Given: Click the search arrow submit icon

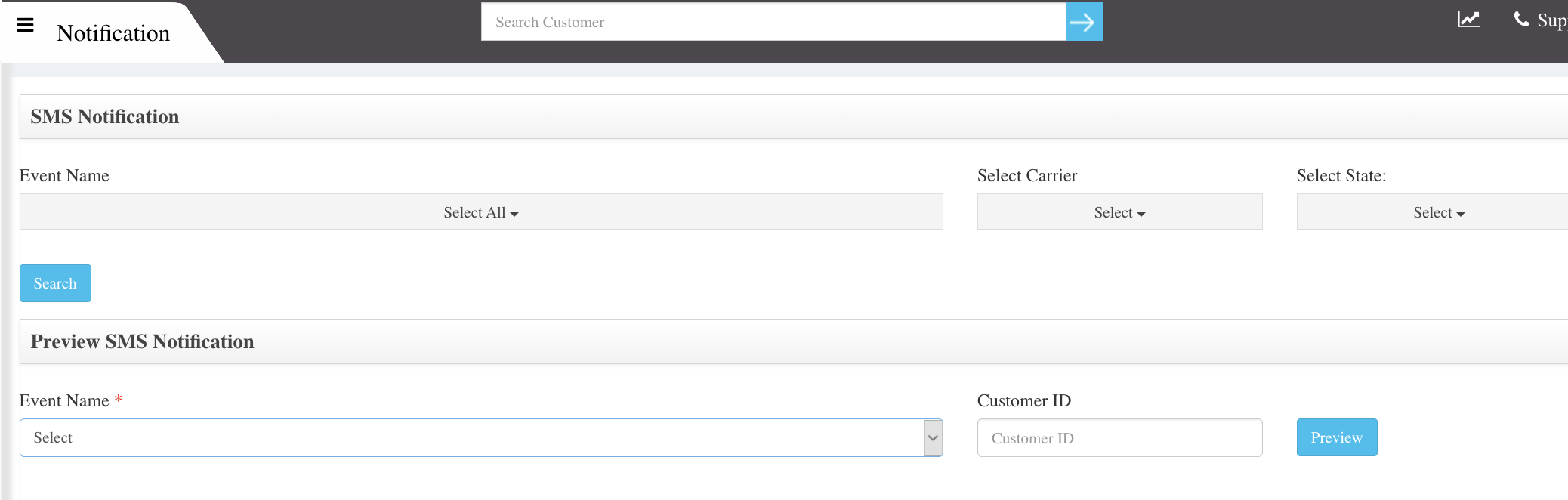Looking at the screenshot, I should click(1084, 22).
